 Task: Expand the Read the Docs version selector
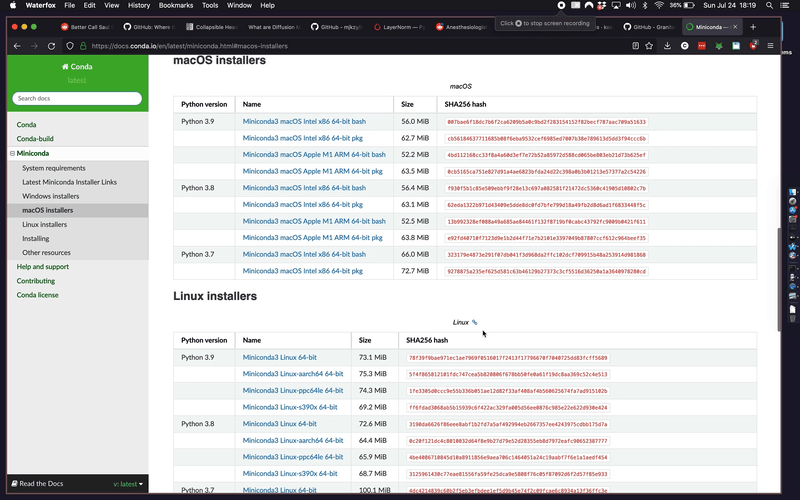128,484
